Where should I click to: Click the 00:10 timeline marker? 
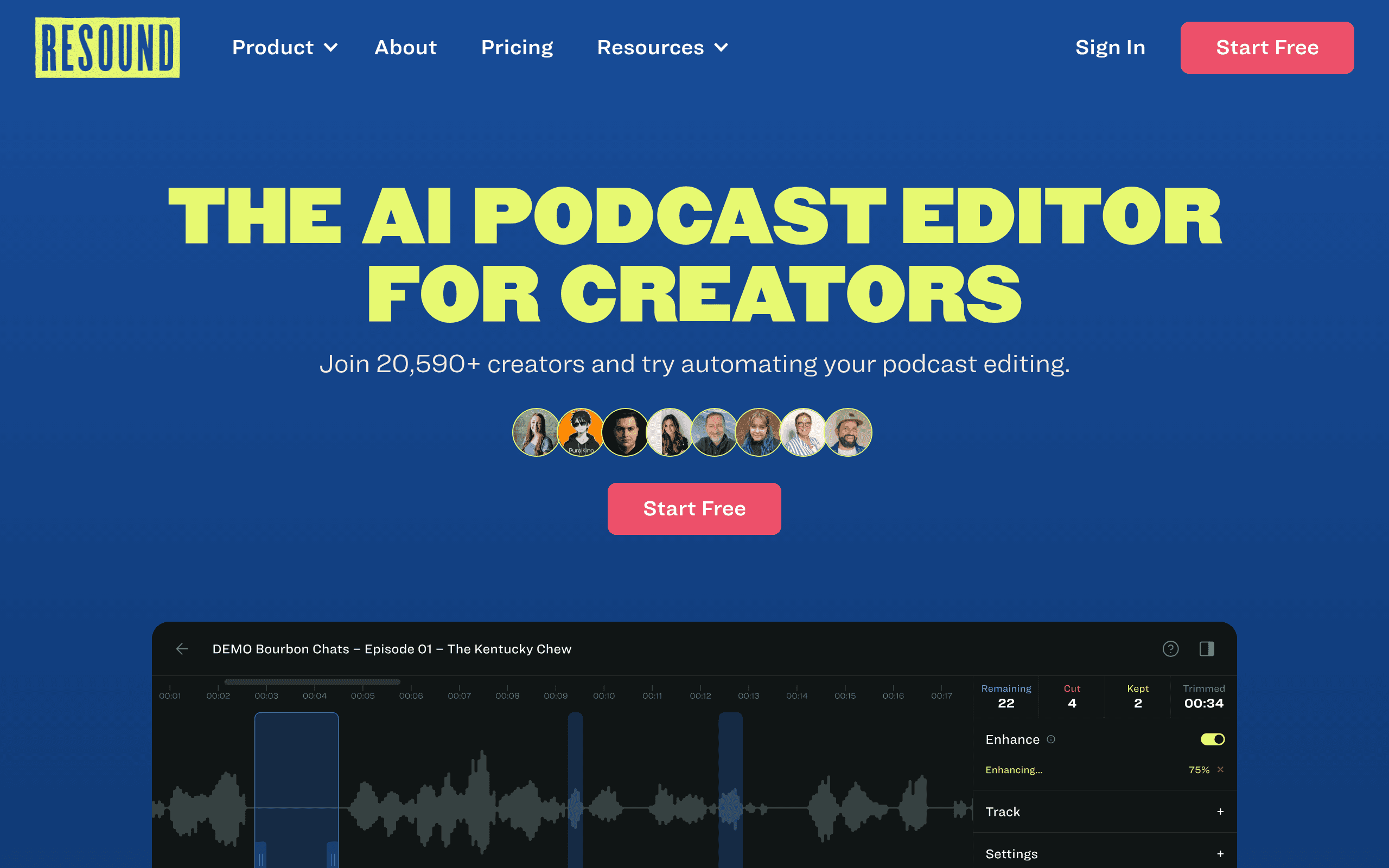(x=604, y=695)
